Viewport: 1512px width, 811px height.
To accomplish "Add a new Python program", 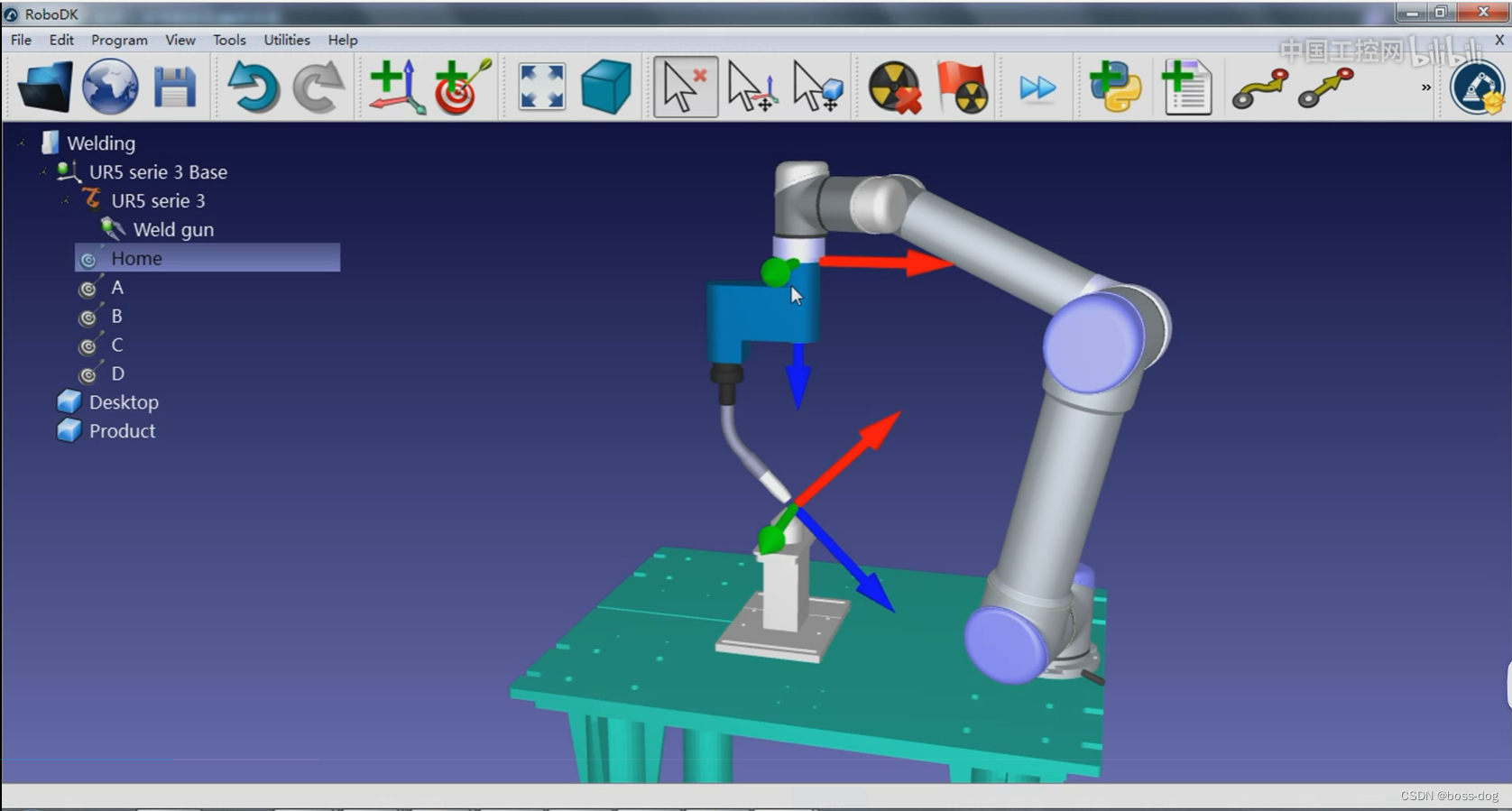I will click(1115, 87).
